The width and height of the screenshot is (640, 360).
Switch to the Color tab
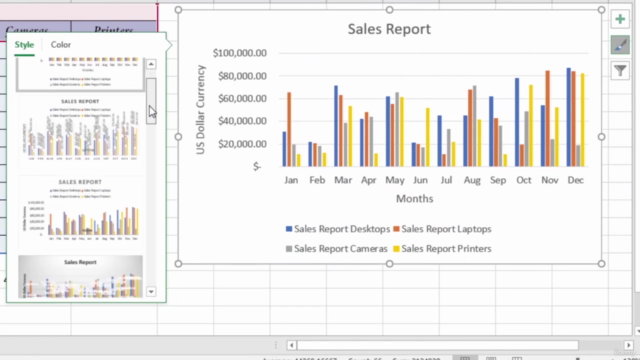click(60, 44)
